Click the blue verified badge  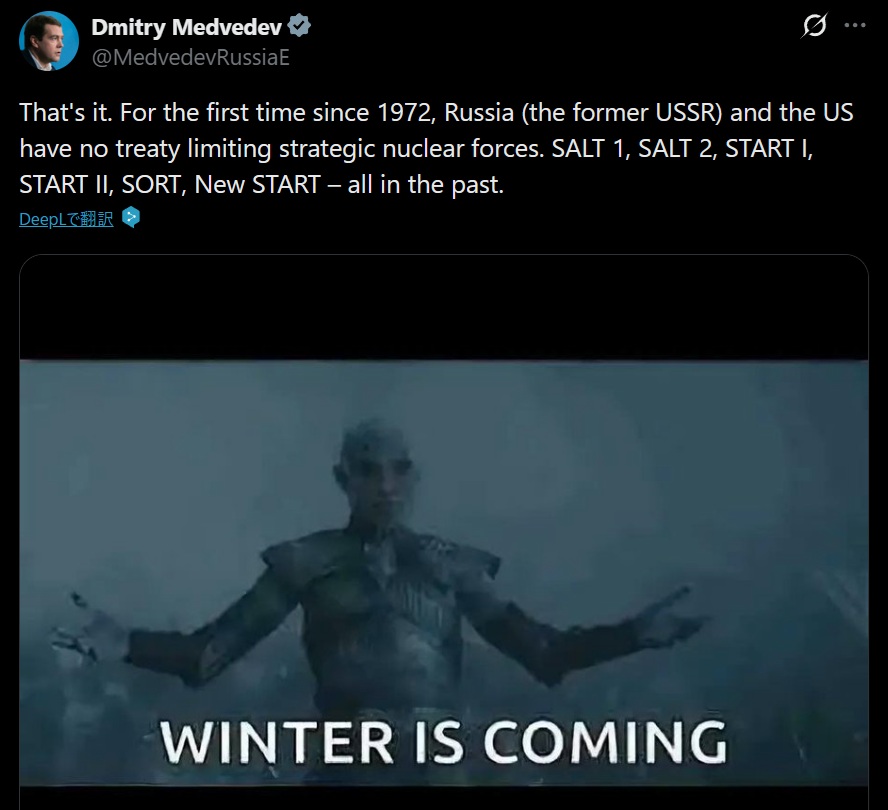coord(299,26)
